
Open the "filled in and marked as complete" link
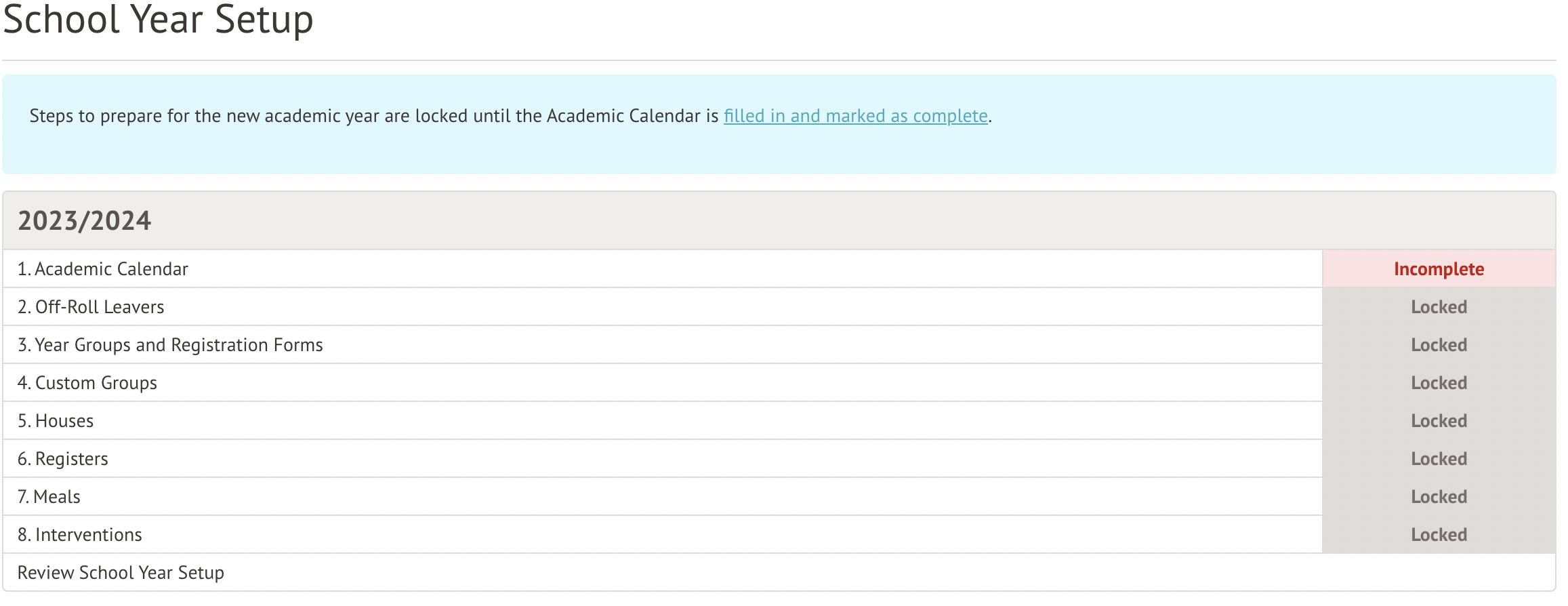[855, 116]
